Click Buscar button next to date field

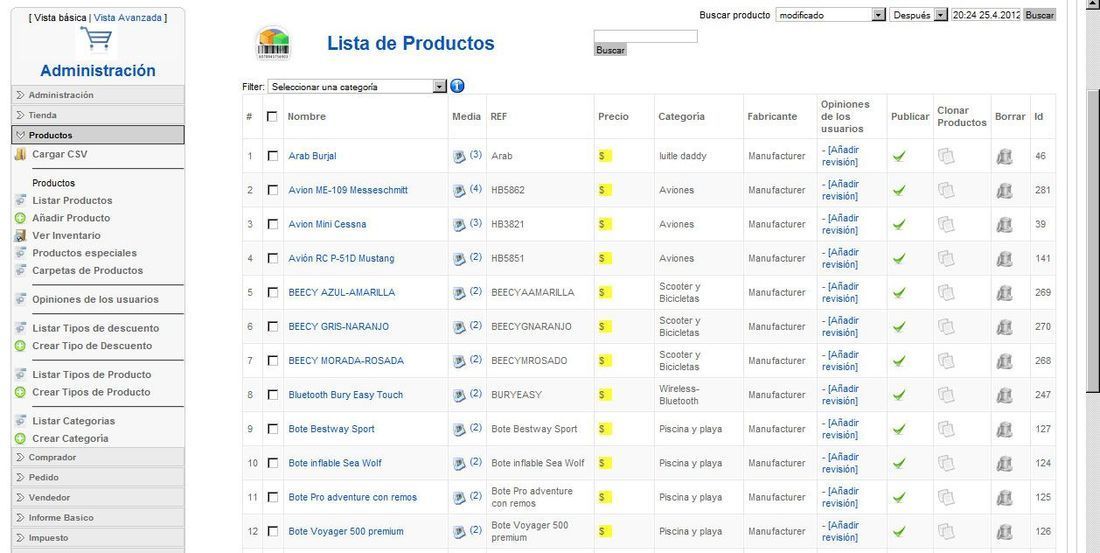1040,15
